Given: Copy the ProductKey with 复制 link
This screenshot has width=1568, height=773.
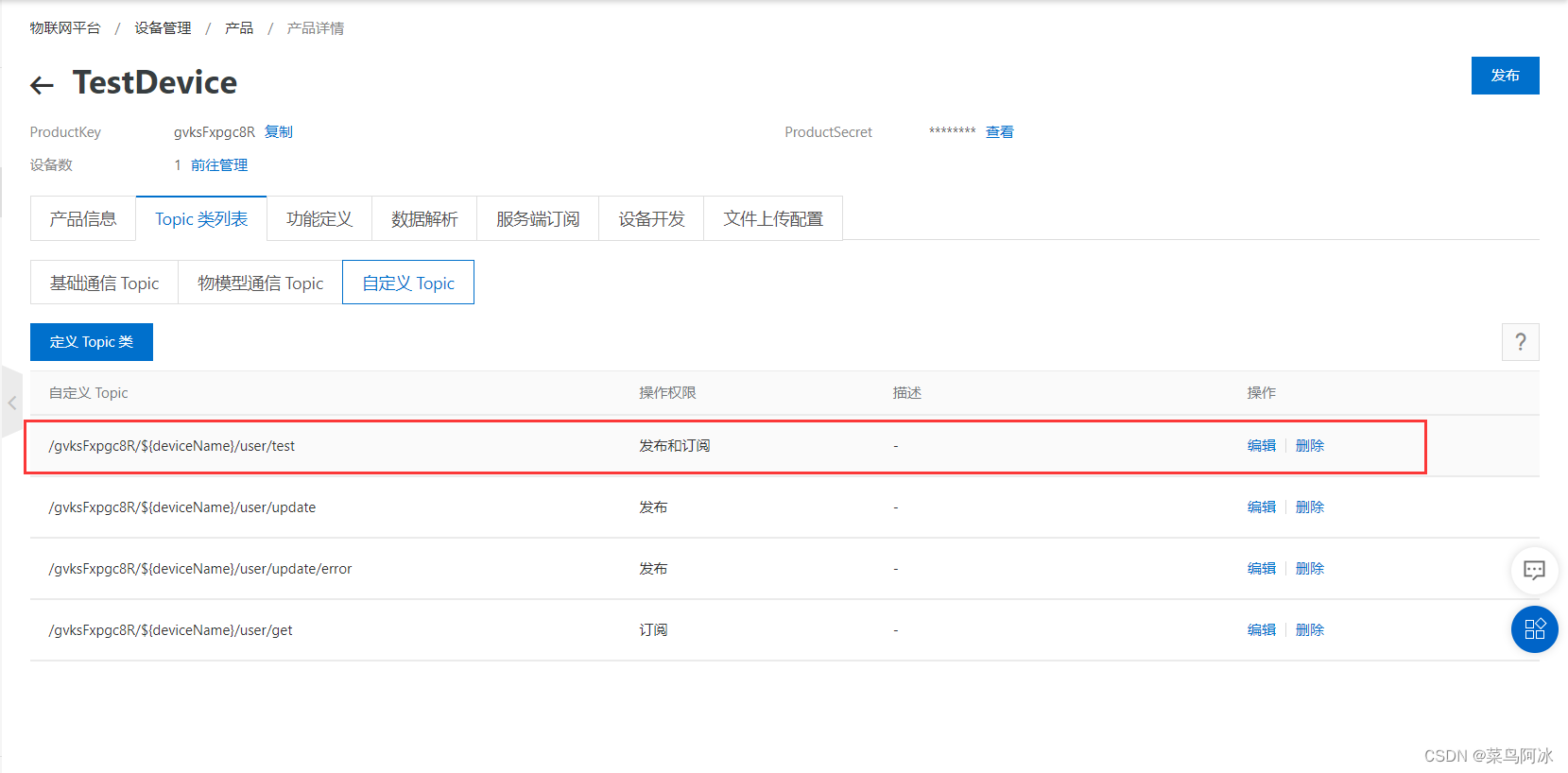Looking at the screenshot, I should click(x=279, y=132).
